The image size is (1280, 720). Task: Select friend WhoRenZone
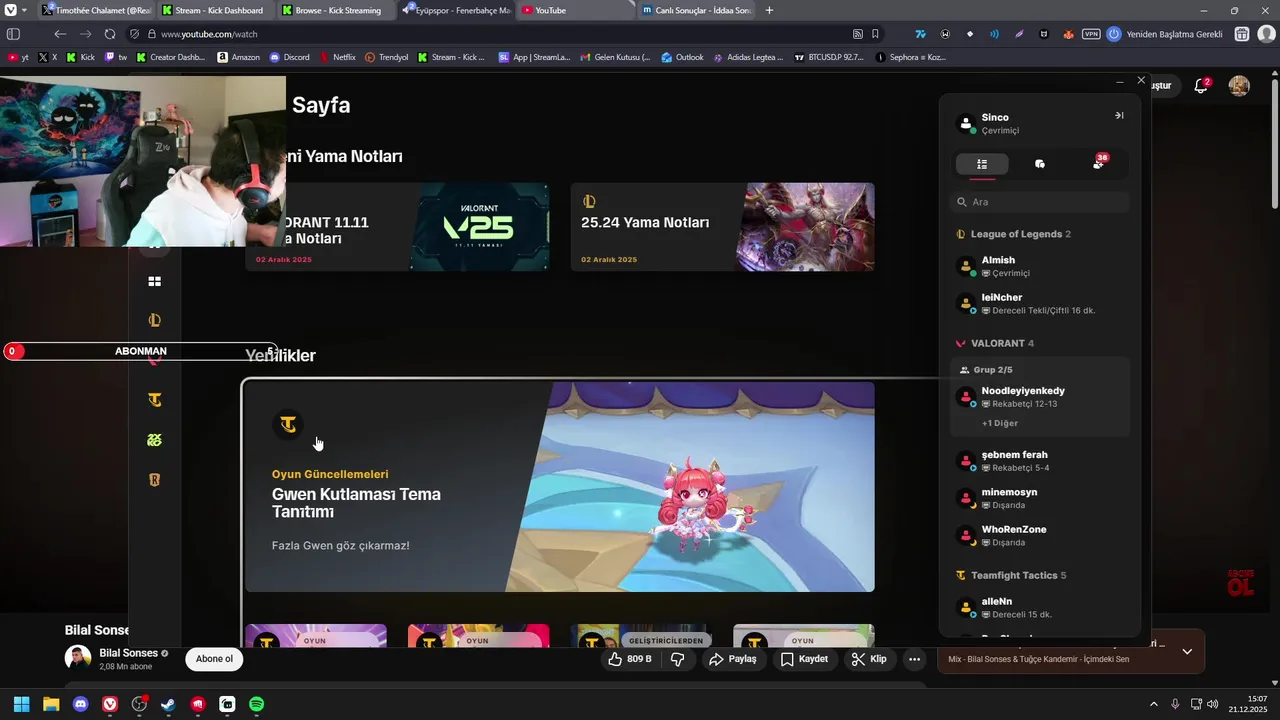pos(1040,535)
